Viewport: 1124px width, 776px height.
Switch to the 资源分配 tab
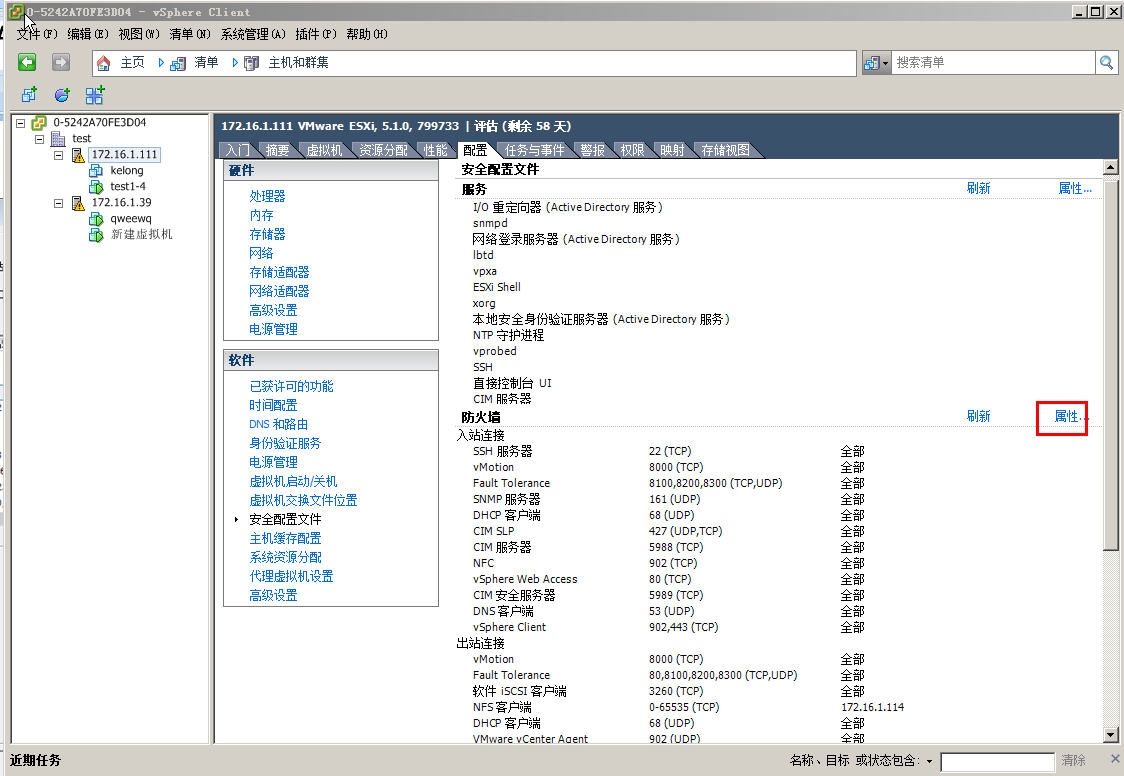pos(383,150)
